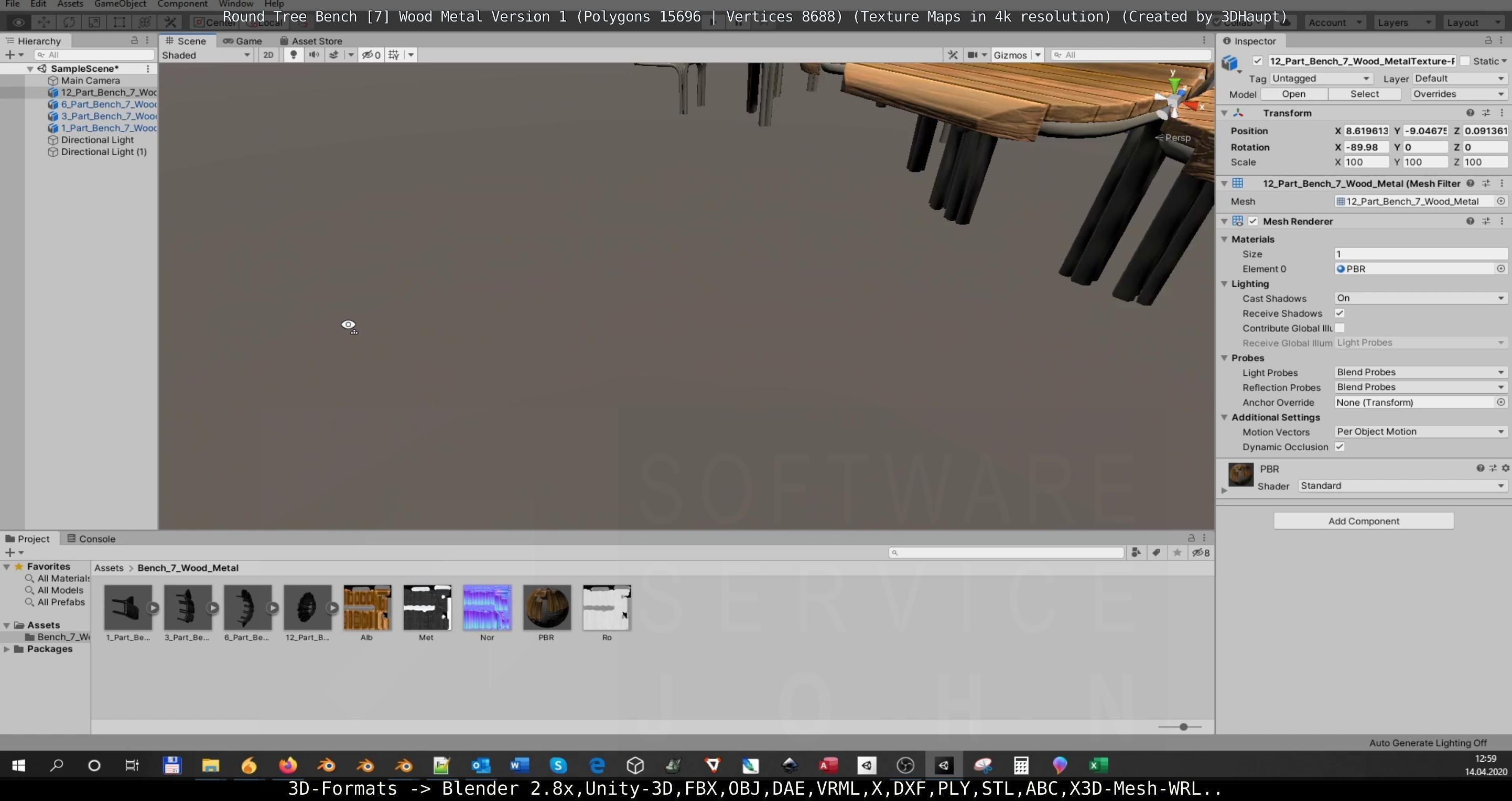Screen dimensions: 1512x801
Task: Enable the Static checkbox in the Inspector
Action: pos(1465,61)
